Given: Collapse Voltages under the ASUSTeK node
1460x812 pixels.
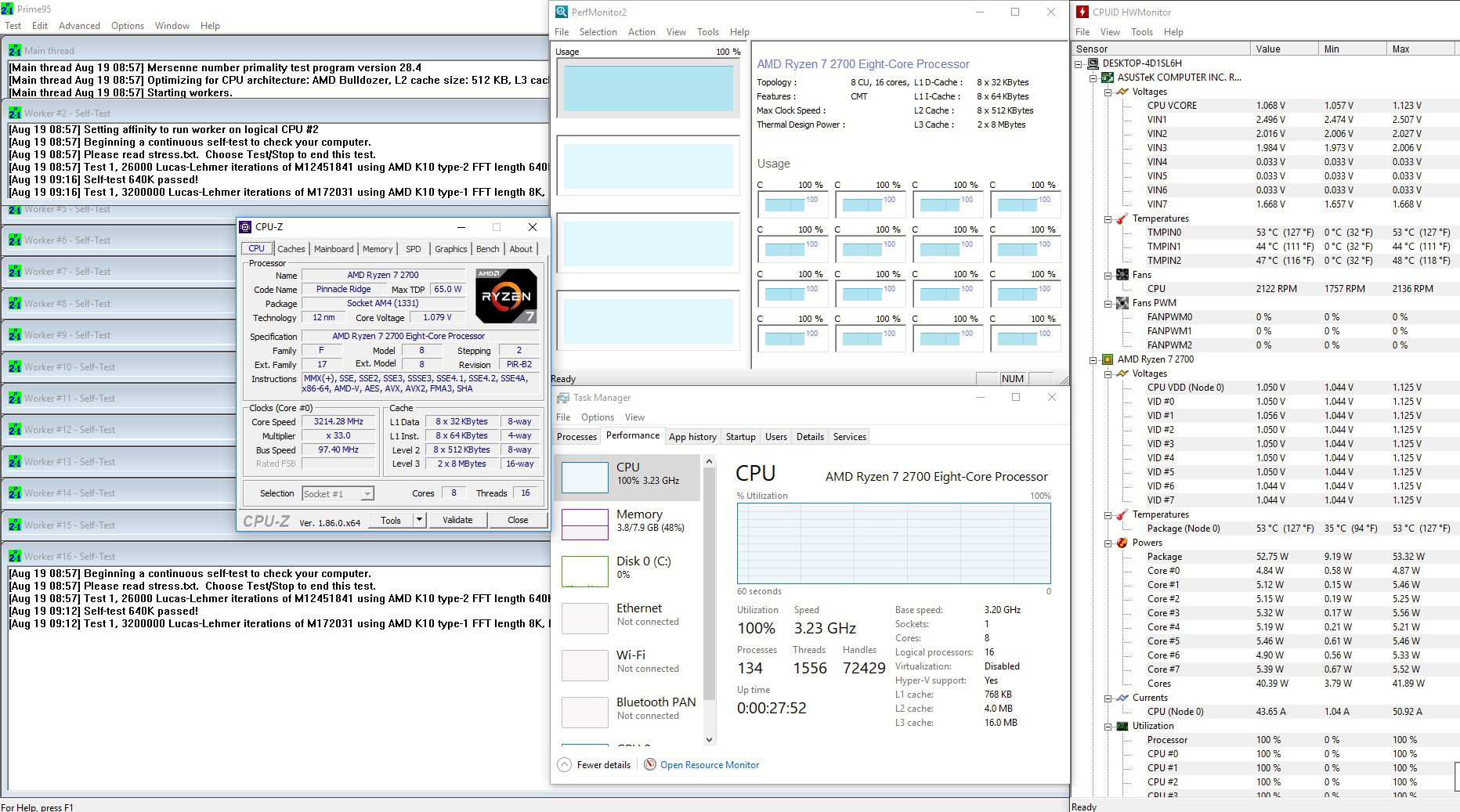Looking at the screenshot, I should pyautogui.click(x=1108, y=92).
